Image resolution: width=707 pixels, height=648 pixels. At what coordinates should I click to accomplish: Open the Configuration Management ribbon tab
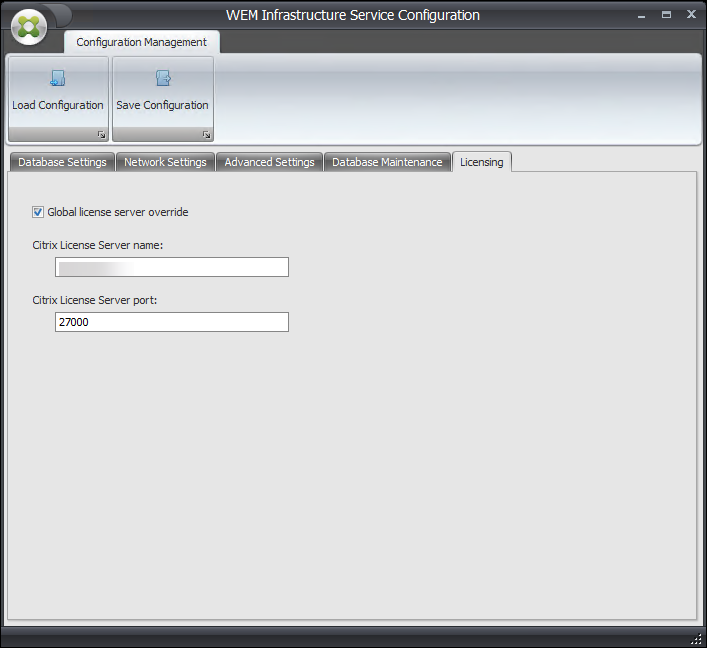tap(142, 42)
